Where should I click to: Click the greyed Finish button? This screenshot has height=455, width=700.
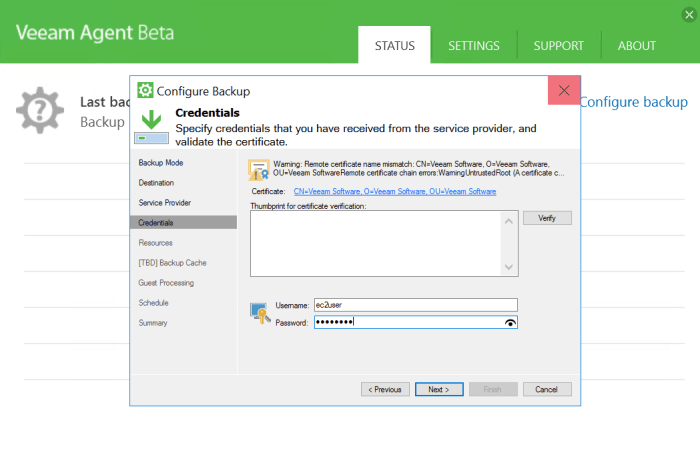[493, 389]
